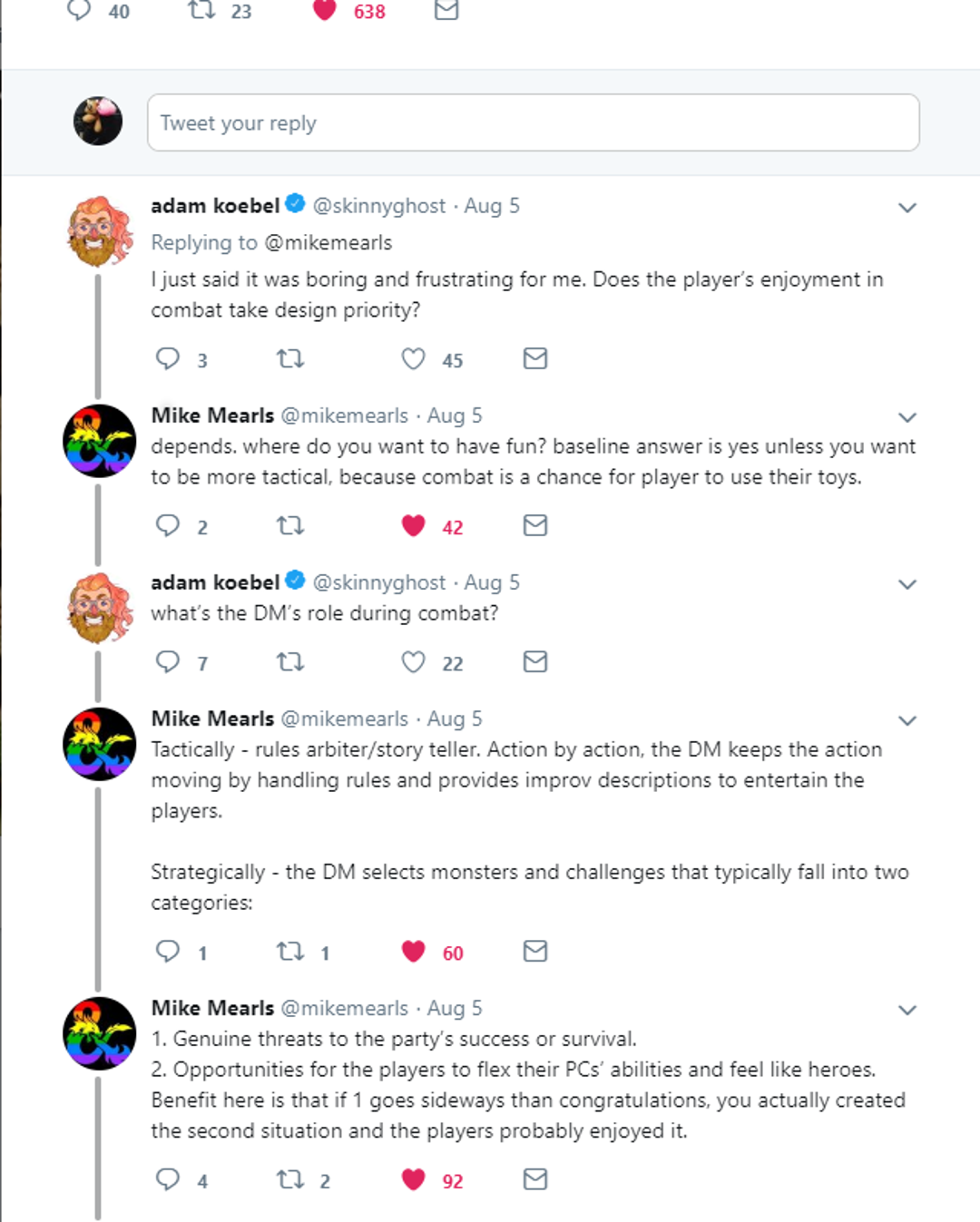Expand chevron on the Genuine threats tweet

point(906,1010)
